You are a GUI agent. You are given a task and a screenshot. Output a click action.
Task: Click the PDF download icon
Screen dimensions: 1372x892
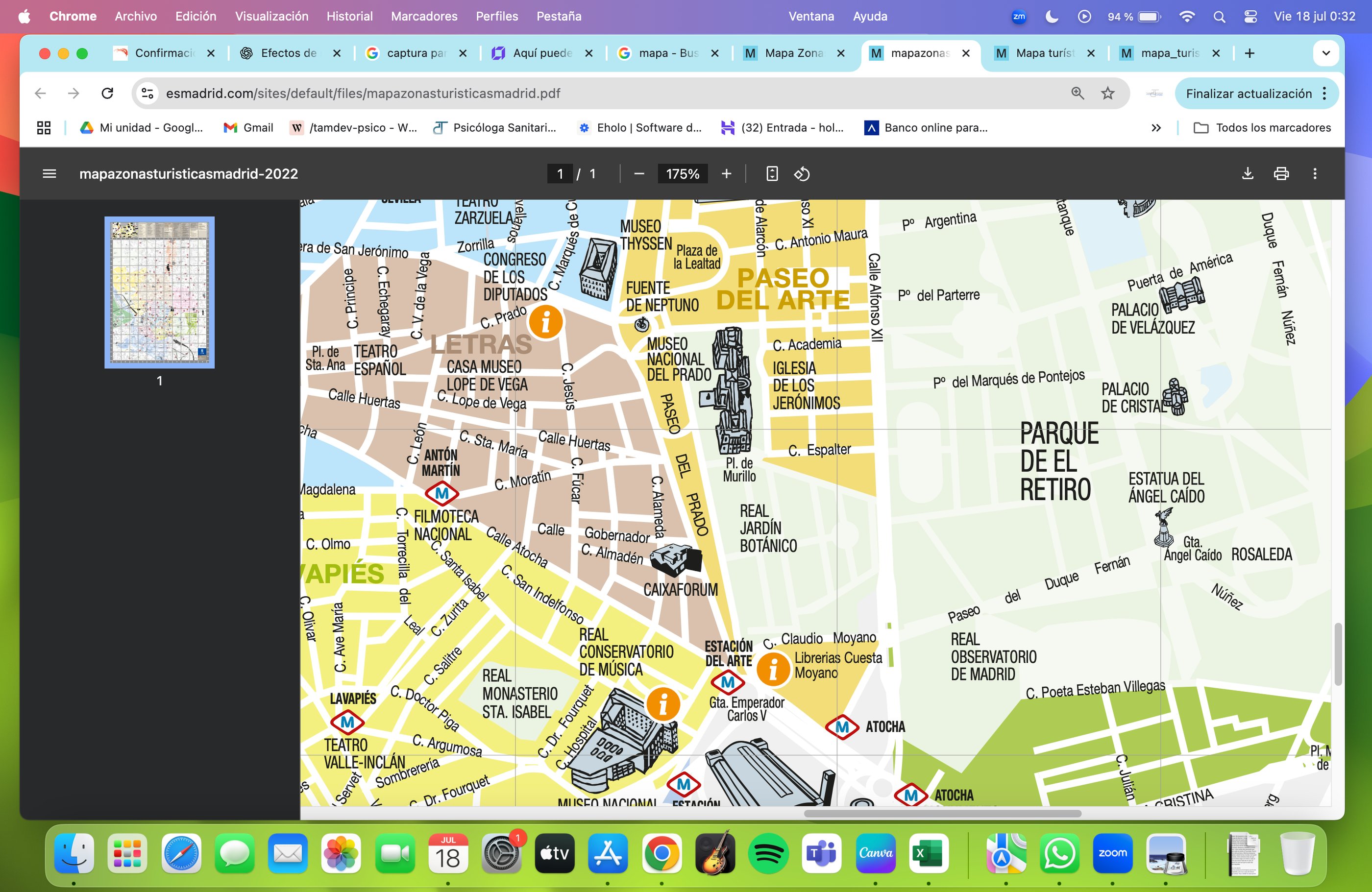pos(1247,173)
